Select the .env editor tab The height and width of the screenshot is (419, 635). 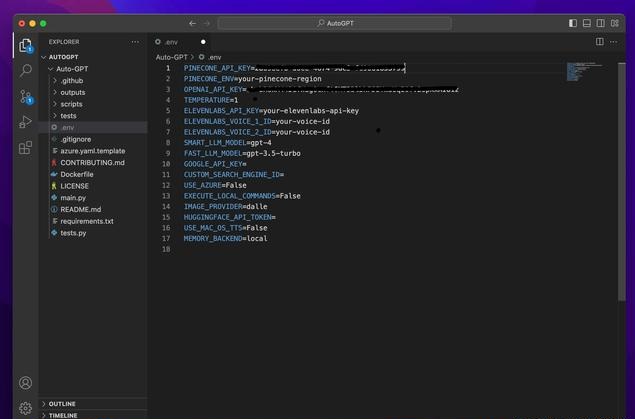click(172, 42)
